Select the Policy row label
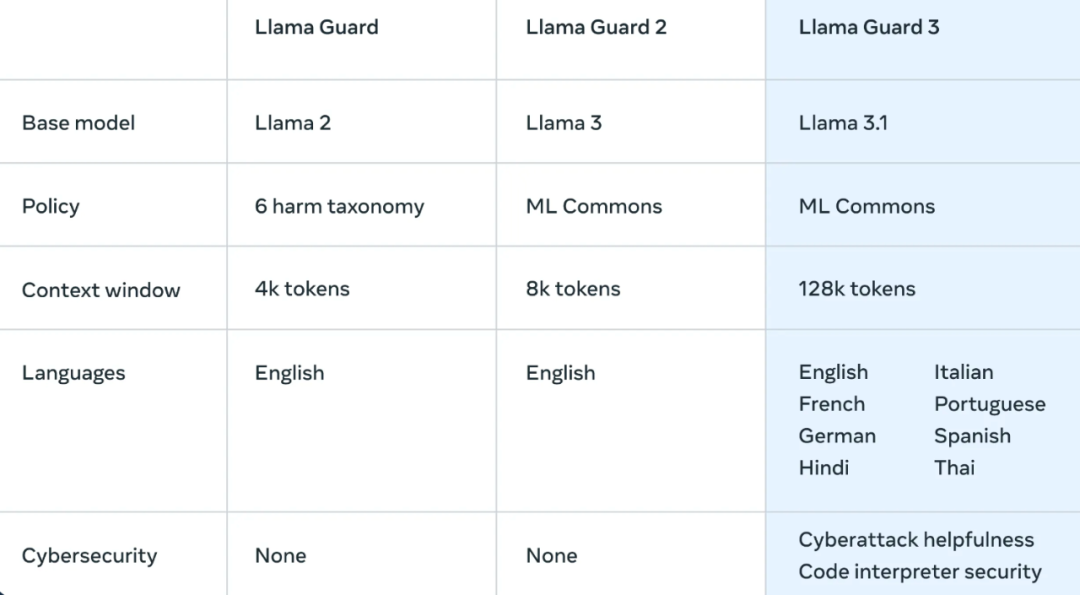 coord(50,206)
